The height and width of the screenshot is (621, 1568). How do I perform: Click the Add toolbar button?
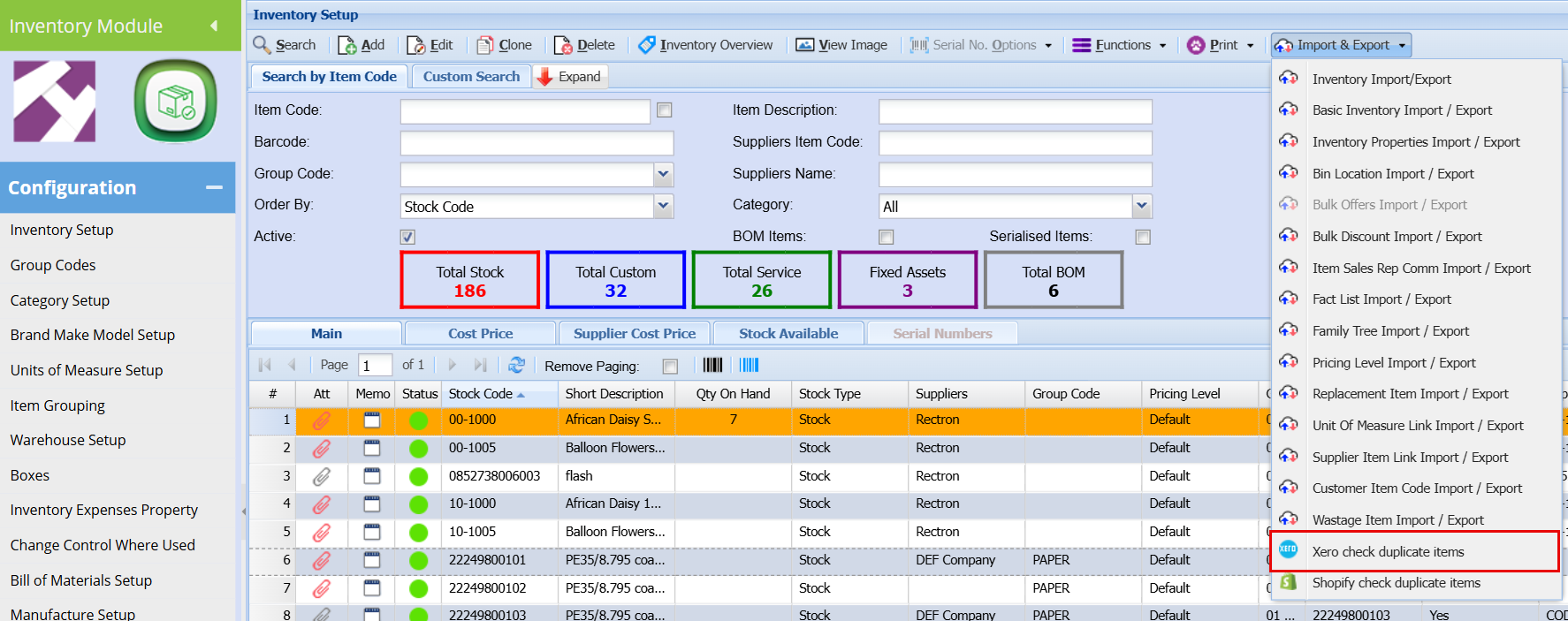click(x=362, y=45)
